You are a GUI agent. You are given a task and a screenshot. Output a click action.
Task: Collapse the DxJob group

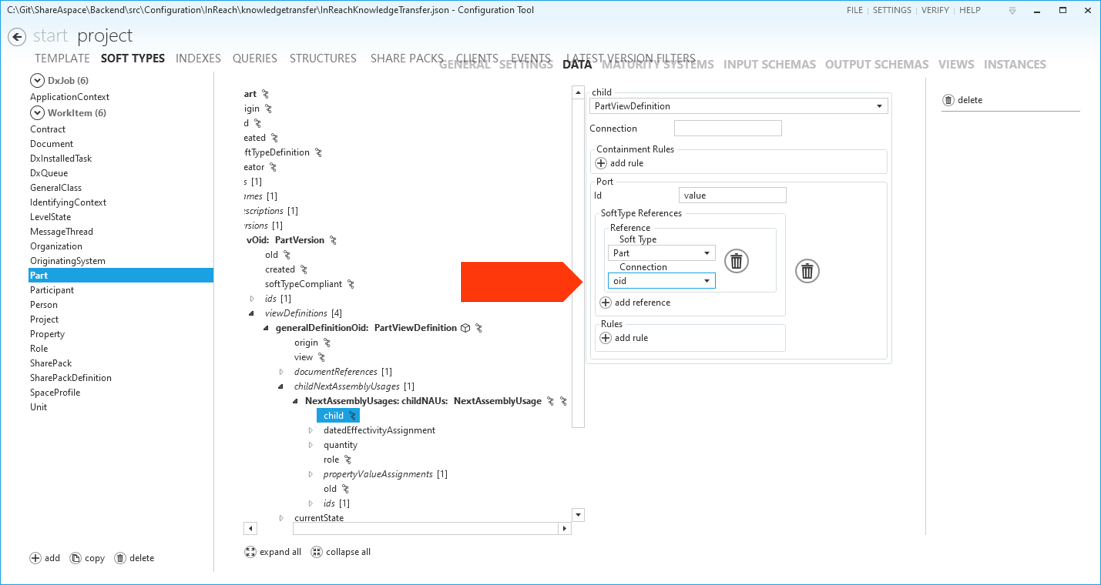38,81
